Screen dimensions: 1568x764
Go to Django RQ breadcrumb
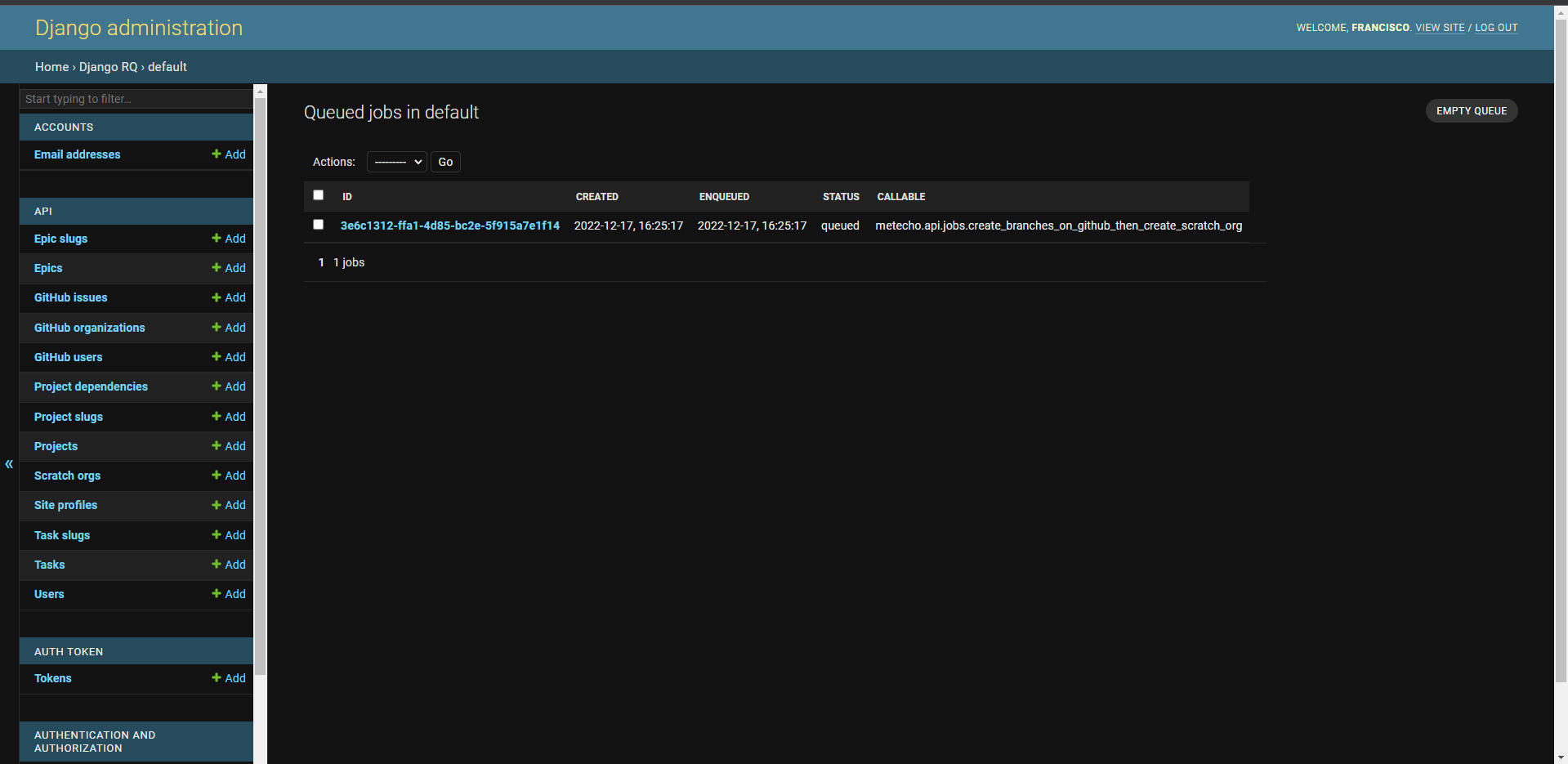(109, 67)
